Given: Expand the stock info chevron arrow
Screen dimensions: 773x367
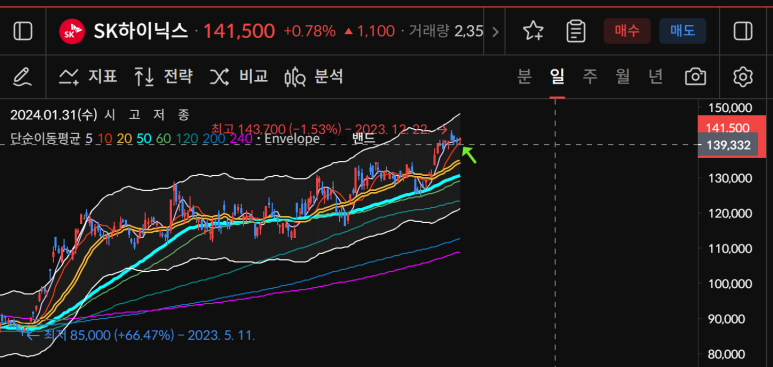Looking at the screenshot, I should (495, 32).
